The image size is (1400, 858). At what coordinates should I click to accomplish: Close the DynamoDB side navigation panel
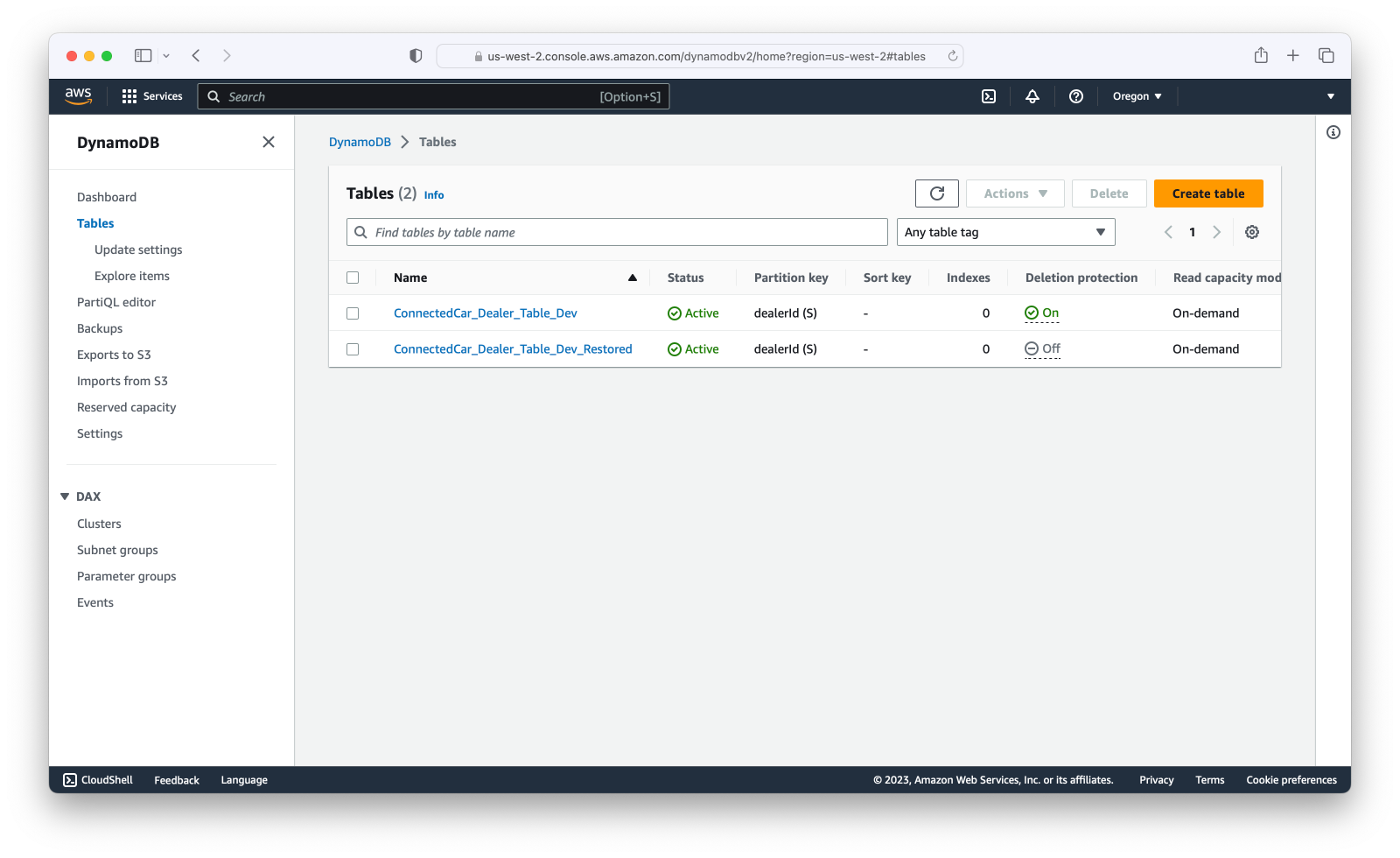pyautogui.click(x=269, y=142)
